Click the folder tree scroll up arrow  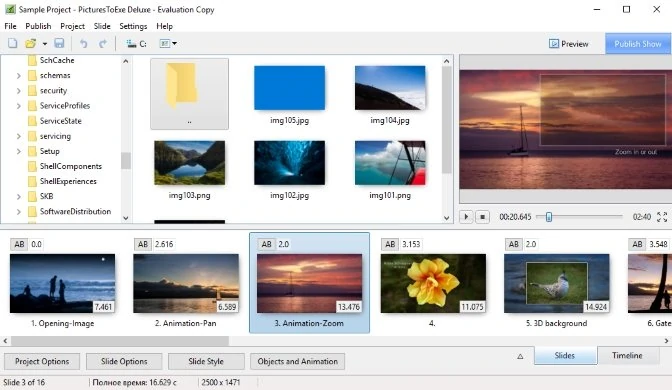click(126, 61)
